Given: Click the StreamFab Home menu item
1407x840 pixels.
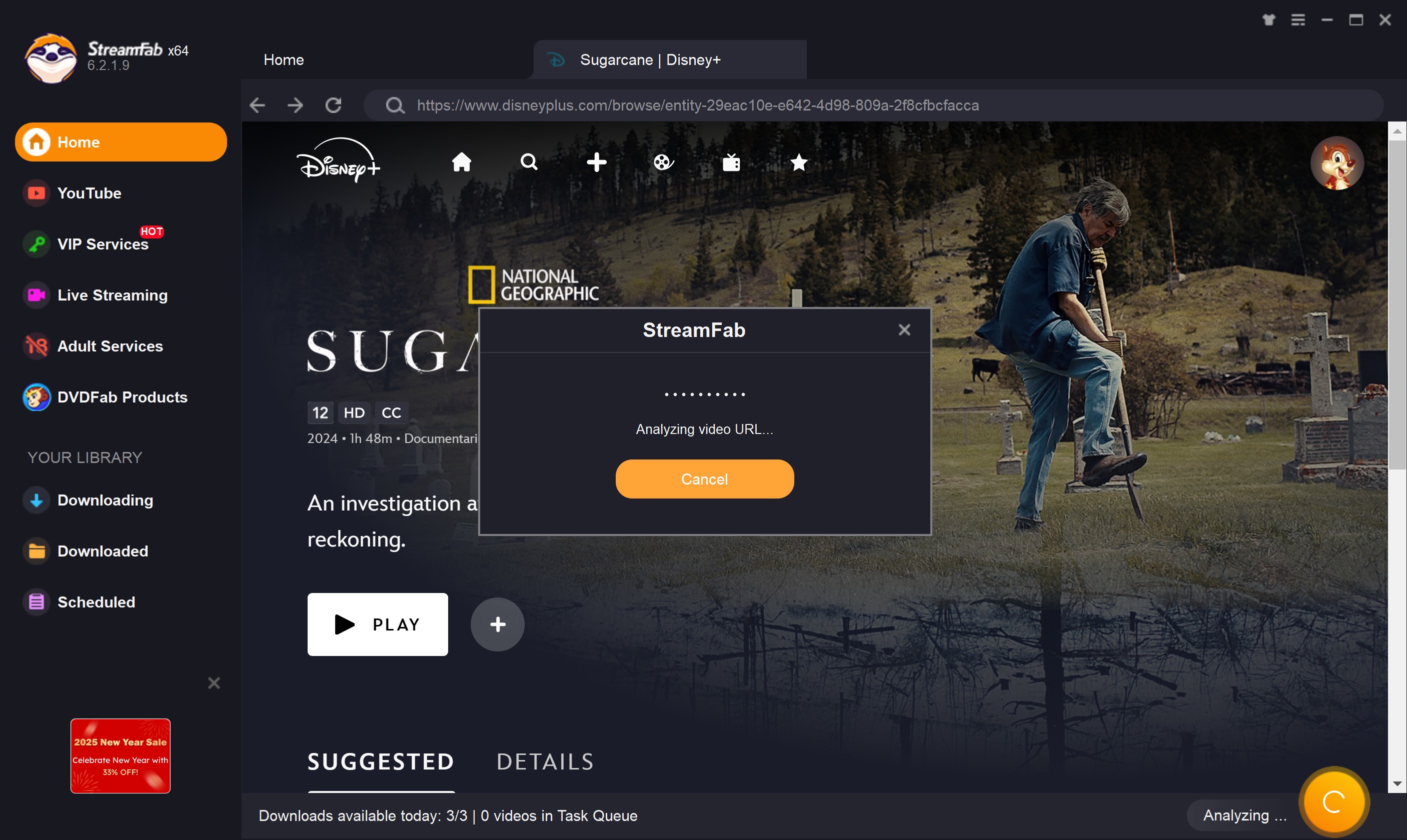Looking at the screenshot, I should (120, 142).
